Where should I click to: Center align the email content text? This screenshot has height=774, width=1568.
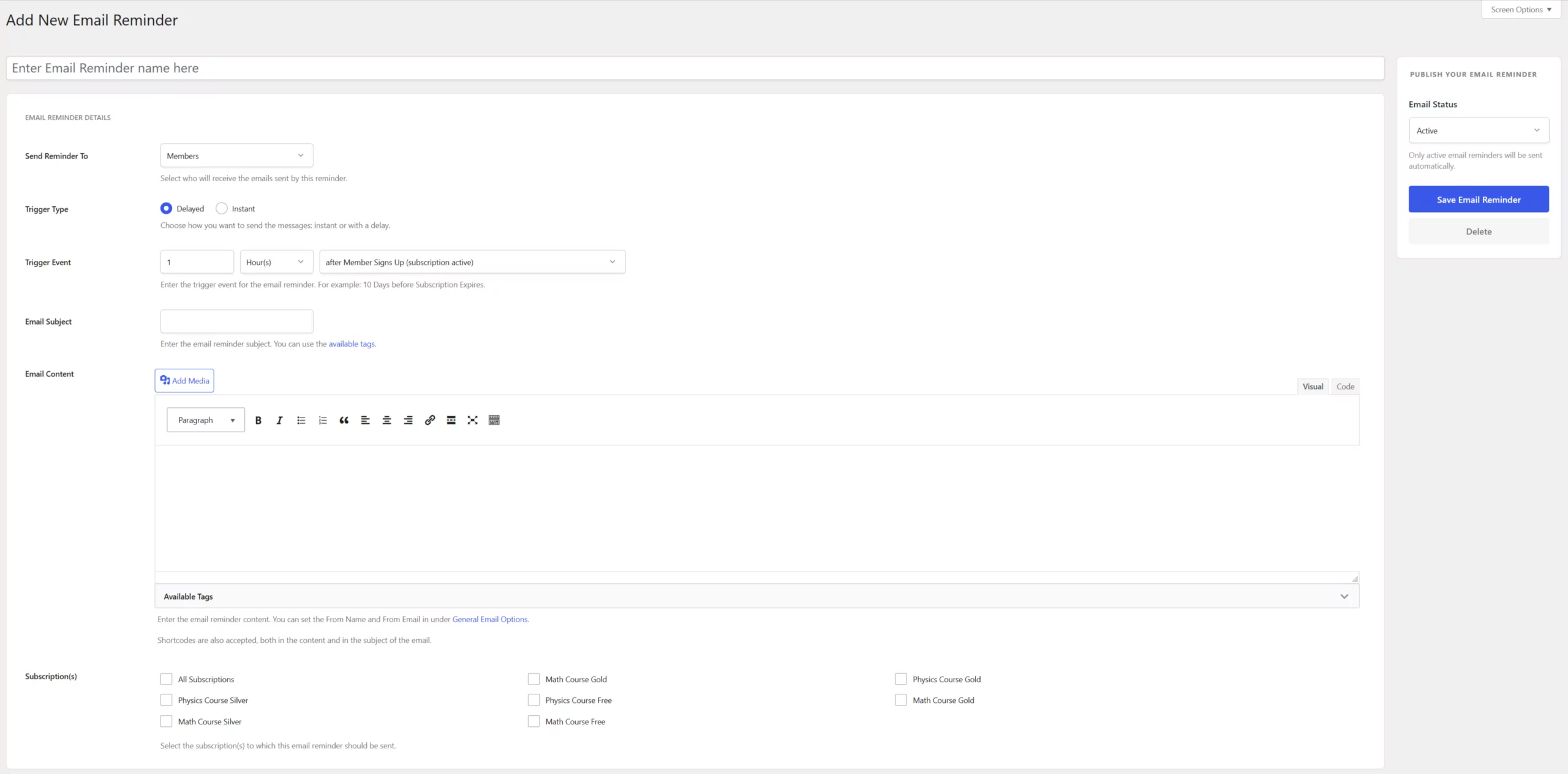coord(386,420)
